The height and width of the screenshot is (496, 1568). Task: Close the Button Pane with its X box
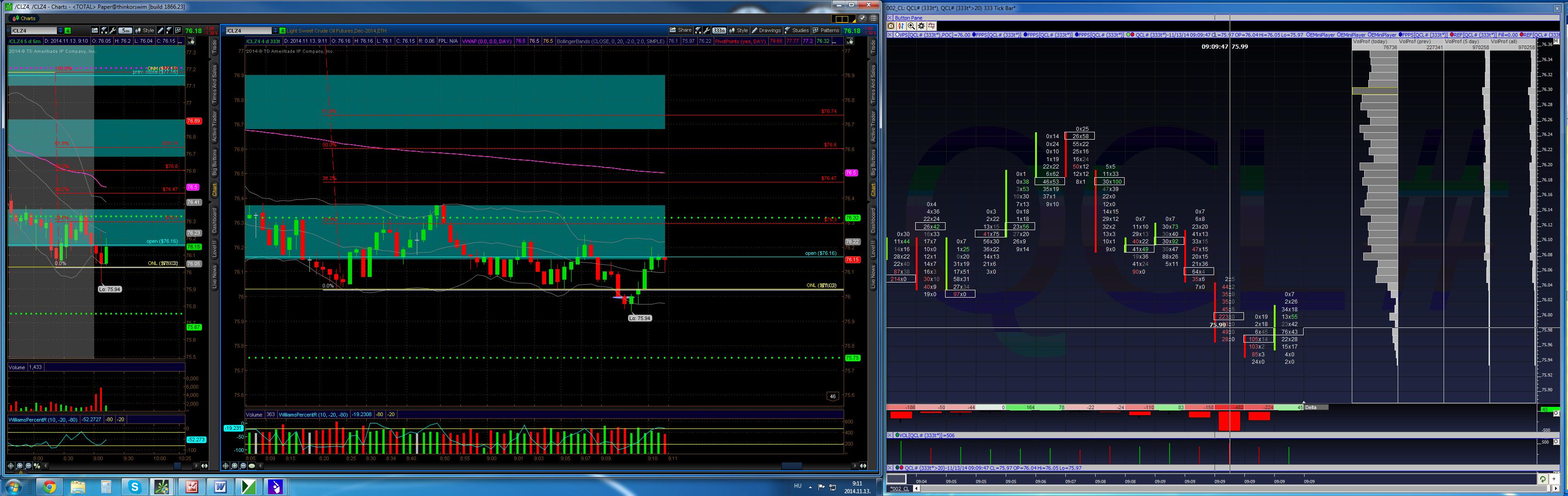point(890,18)
